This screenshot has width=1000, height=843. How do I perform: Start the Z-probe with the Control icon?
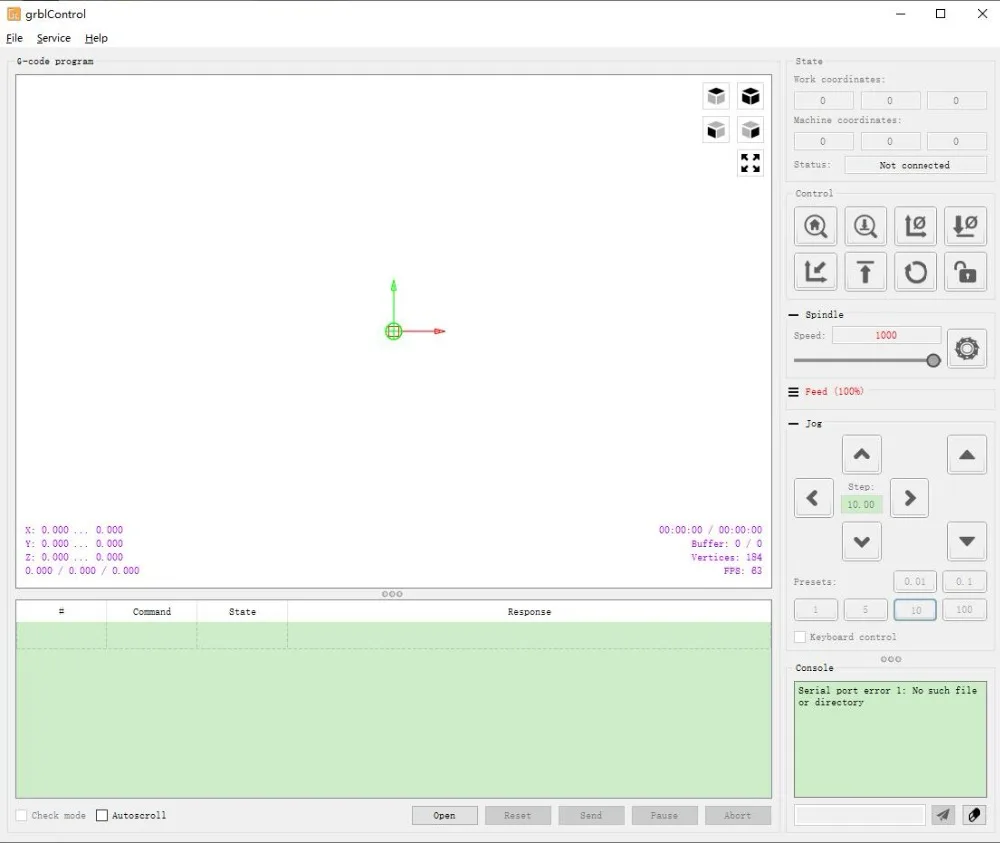[865, 226]
